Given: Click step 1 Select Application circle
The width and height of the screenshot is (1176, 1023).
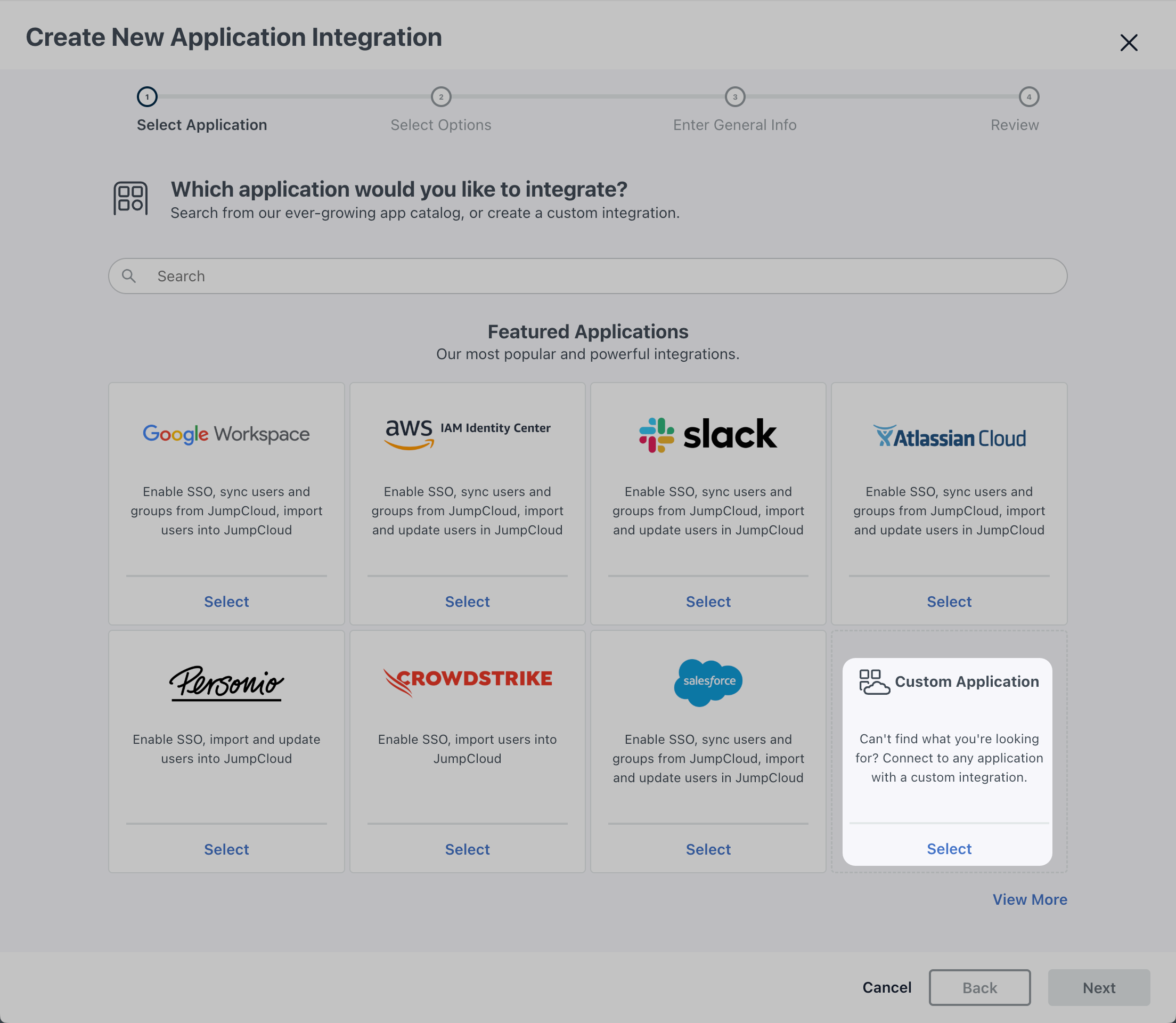Looking at the screenshot, I should point(147,97).
